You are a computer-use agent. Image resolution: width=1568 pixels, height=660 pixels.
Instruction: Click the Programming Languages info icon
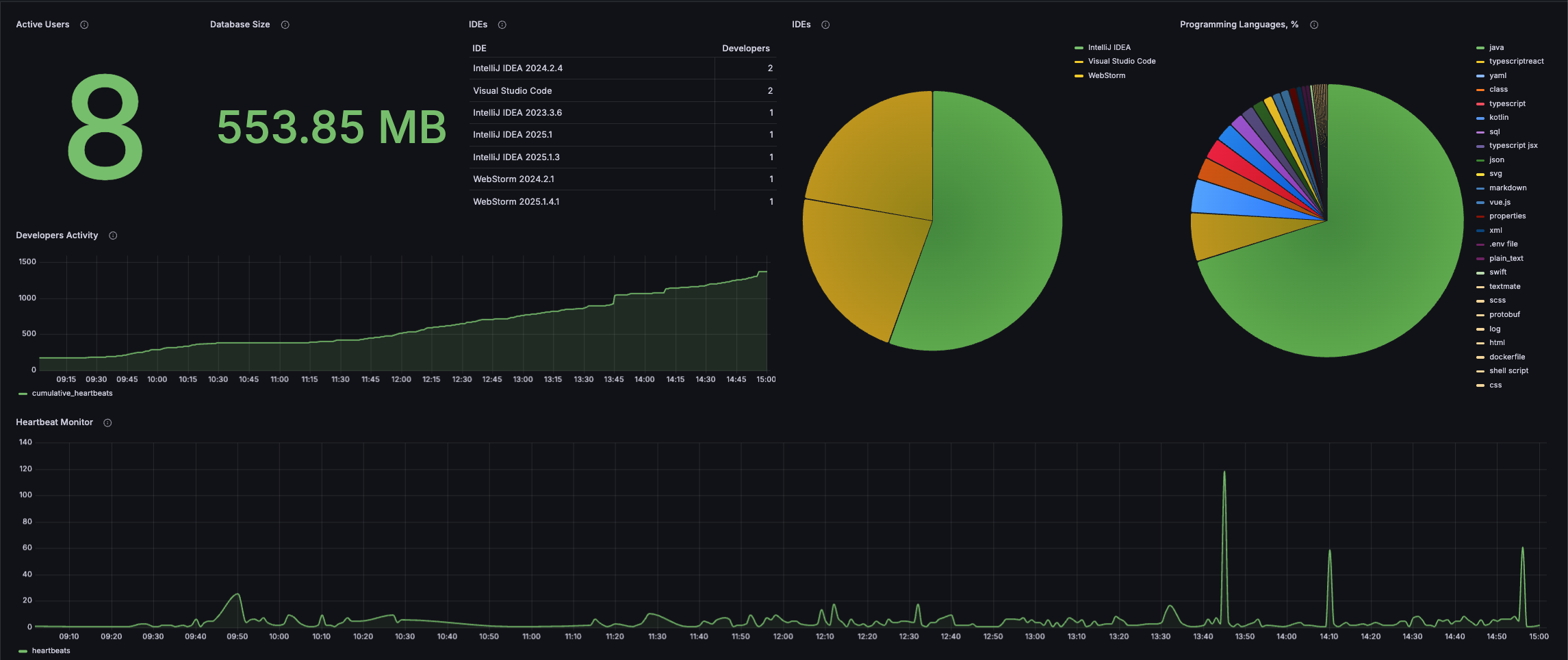point(1314,25)
